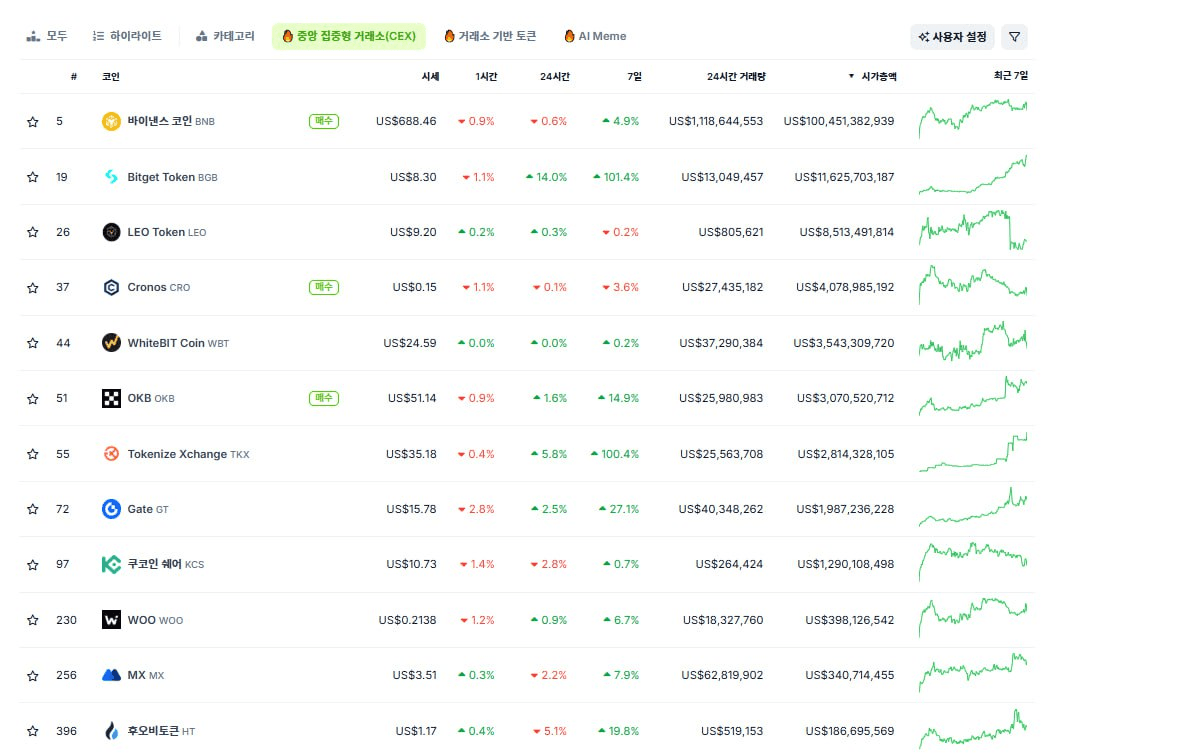Sort by 코인 name column header

(x=111, y=76)
